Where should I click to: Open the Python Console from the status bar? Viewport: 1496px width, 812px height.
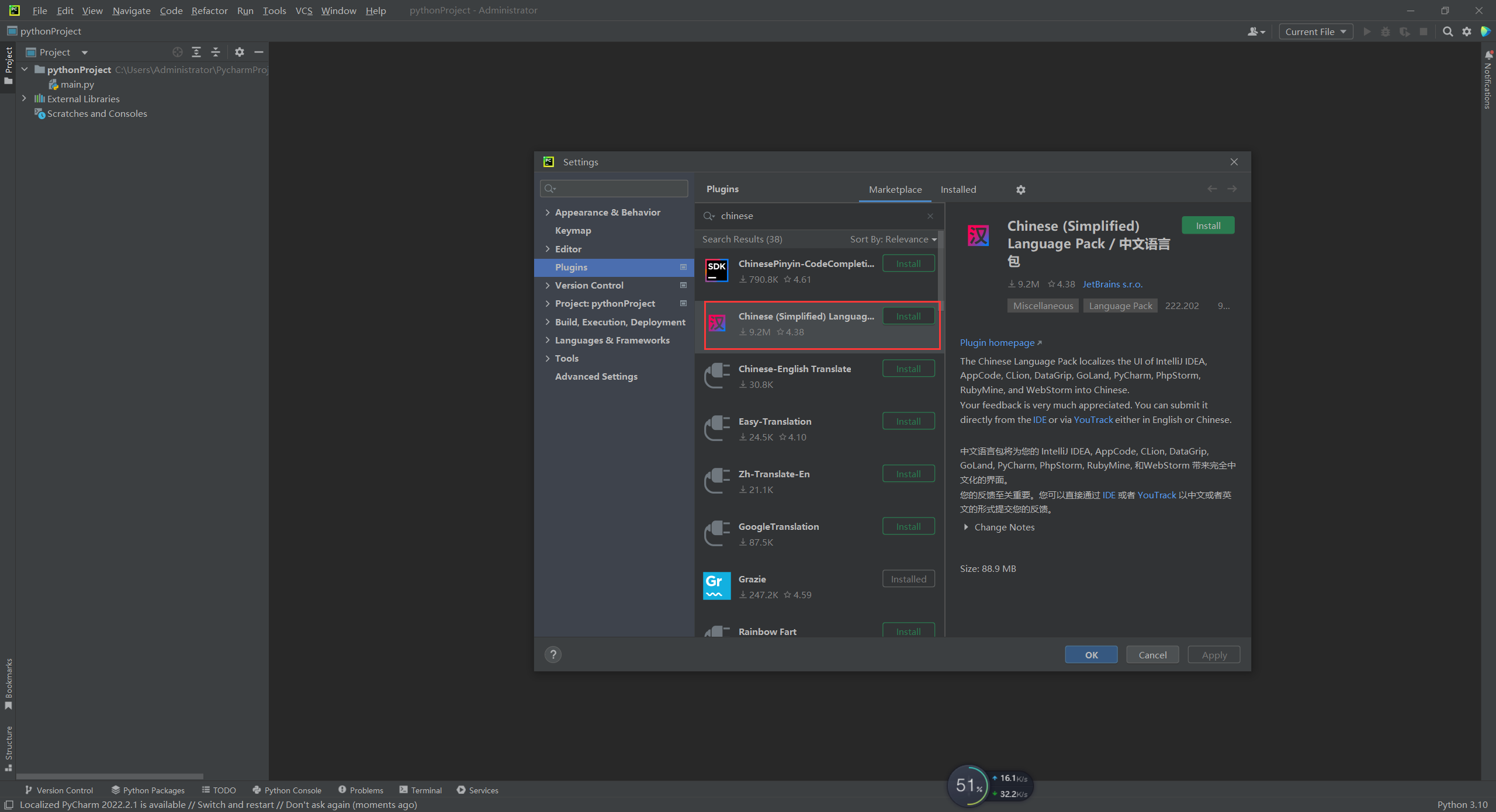pyautogui.click(x=287, y=790)
